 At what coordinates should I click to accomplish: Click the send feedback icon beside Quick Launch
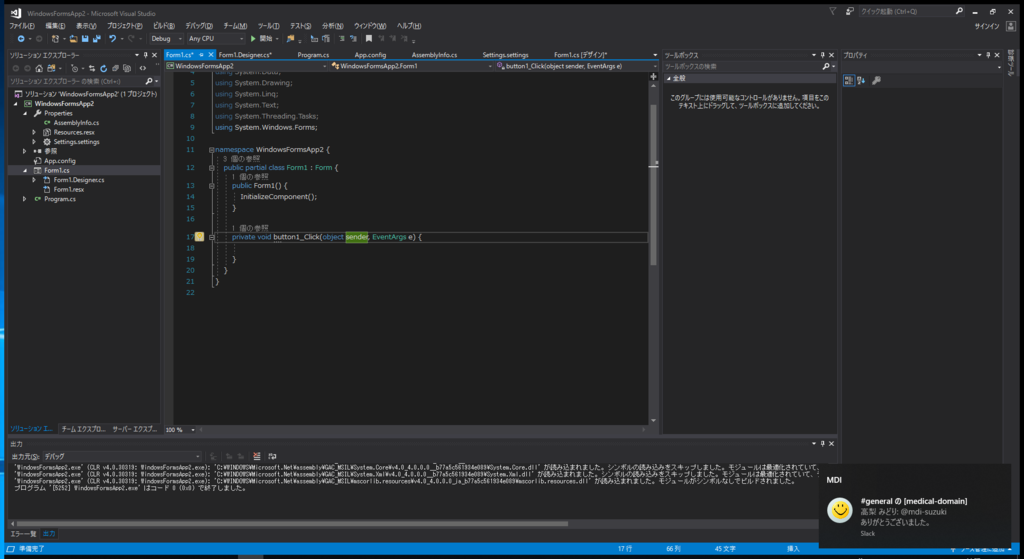point(850,11)
